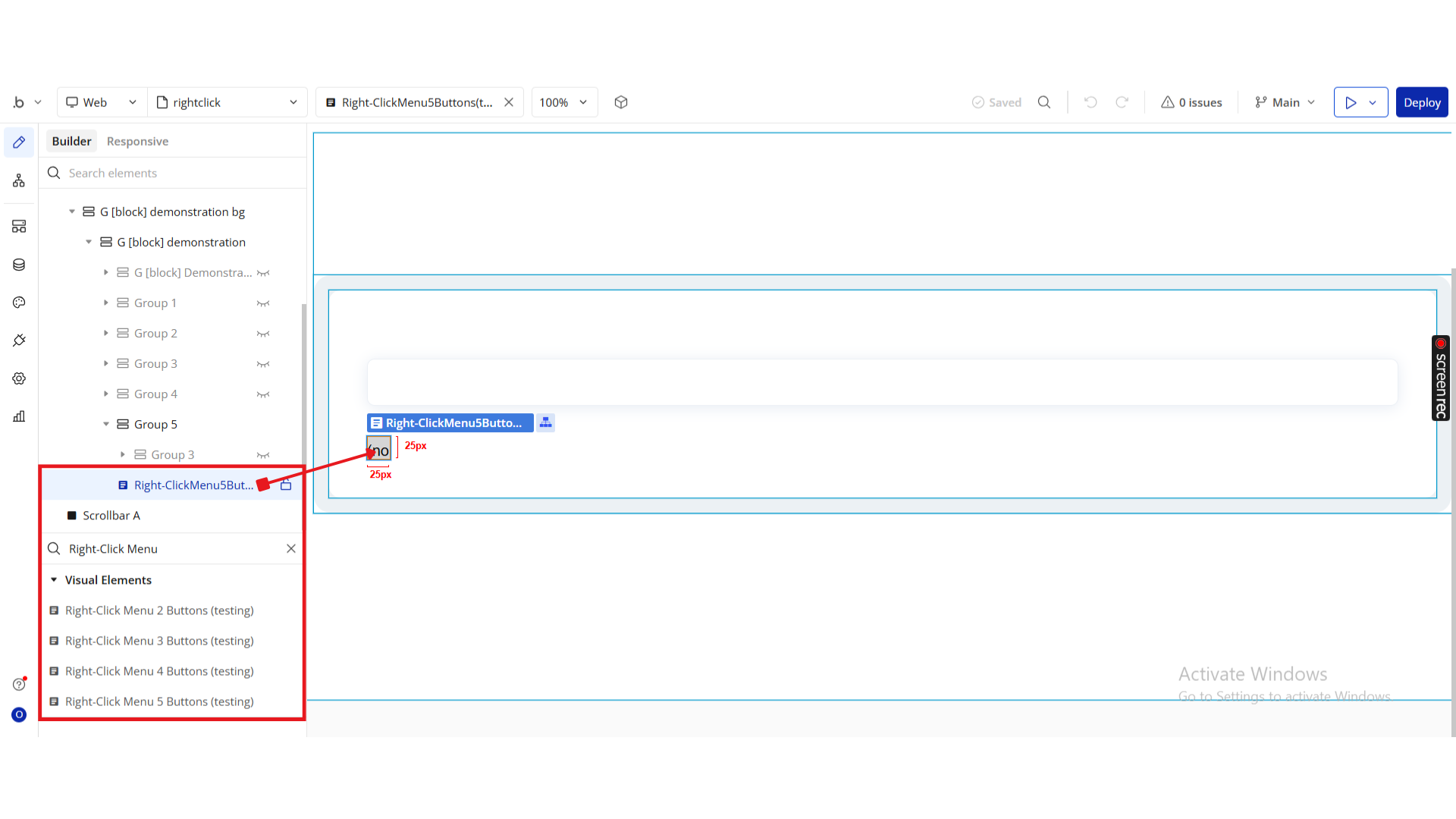This screenshot has width=1456, height=819.
Task: Switch to the Responsive tab
Action: pos(137,141)
